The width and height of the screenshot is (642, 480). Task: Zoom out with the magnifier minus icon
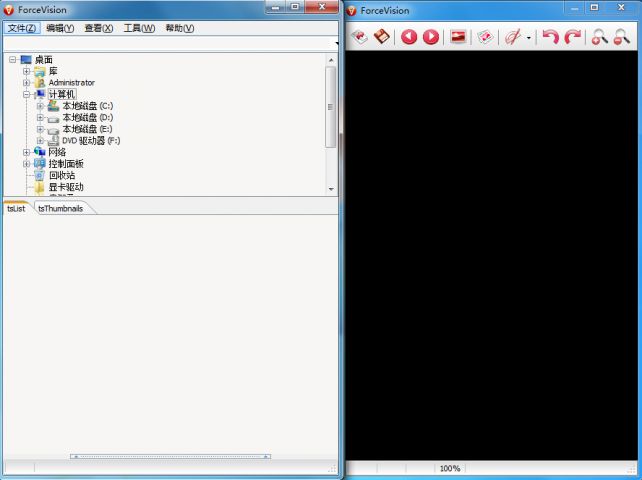click(x=622, y=37)
